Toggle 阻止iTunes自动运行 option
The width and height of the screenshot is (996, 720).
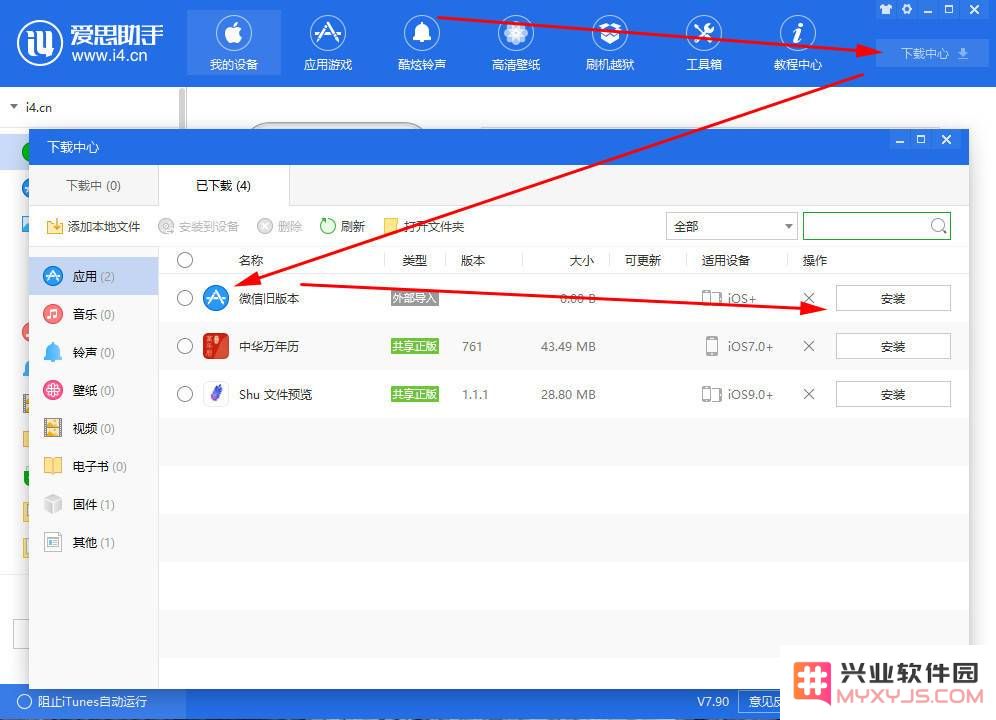(83, 702)
